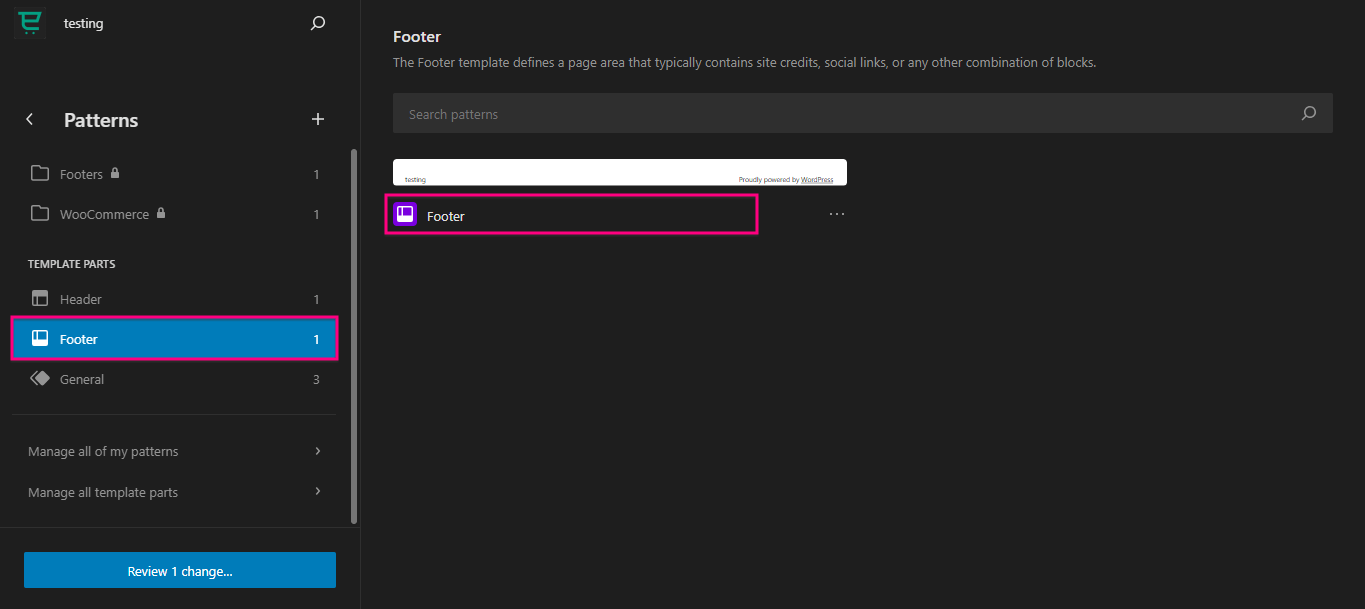The height and width of the screenshot is (609, 1365).
Task: Open the Header template parts
Action: tap(174, 299)
